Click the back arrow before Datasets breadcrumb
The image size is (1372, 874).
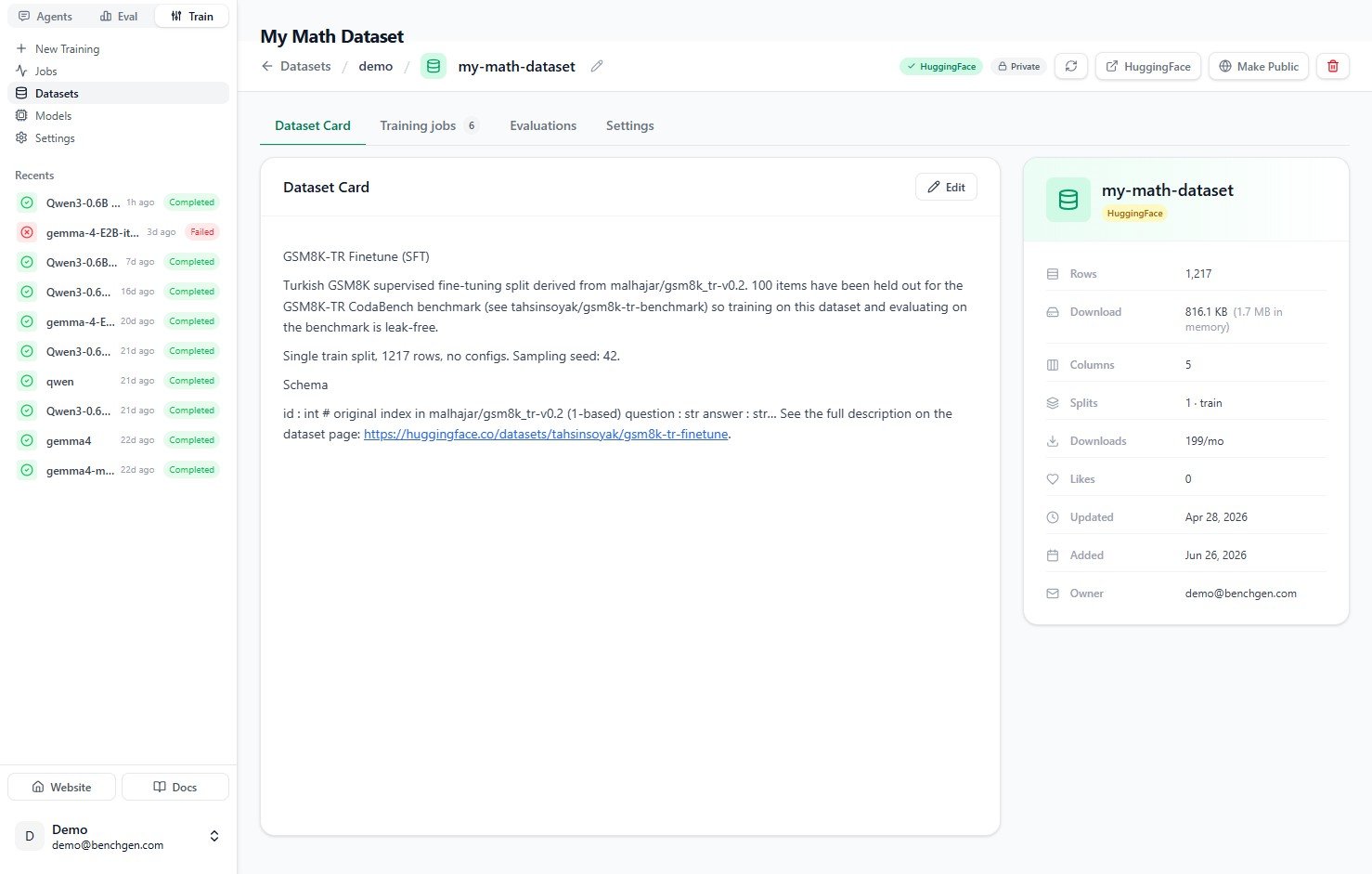pyautogui.click(x=267, y=66)
